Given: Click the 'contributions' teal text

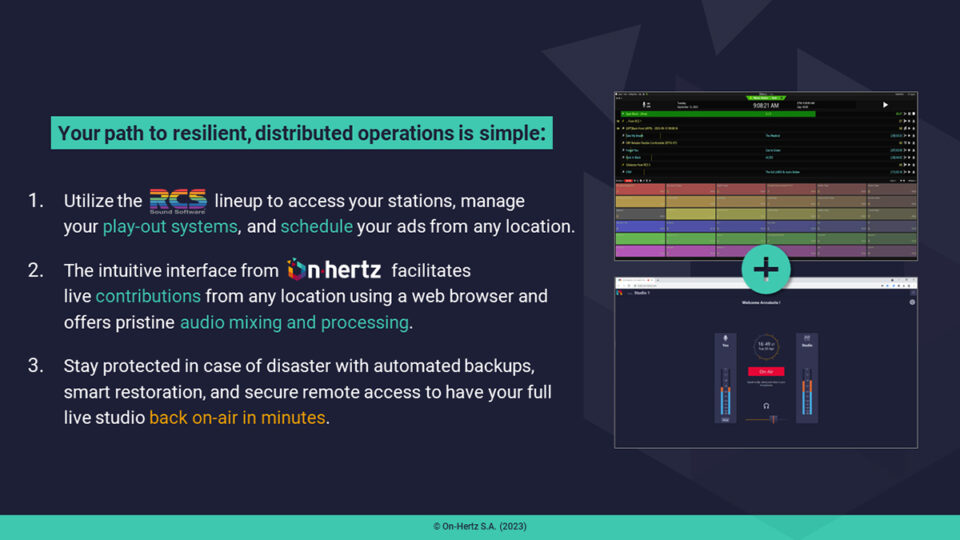Looking at the screenshot, I should tap(148, 296).
